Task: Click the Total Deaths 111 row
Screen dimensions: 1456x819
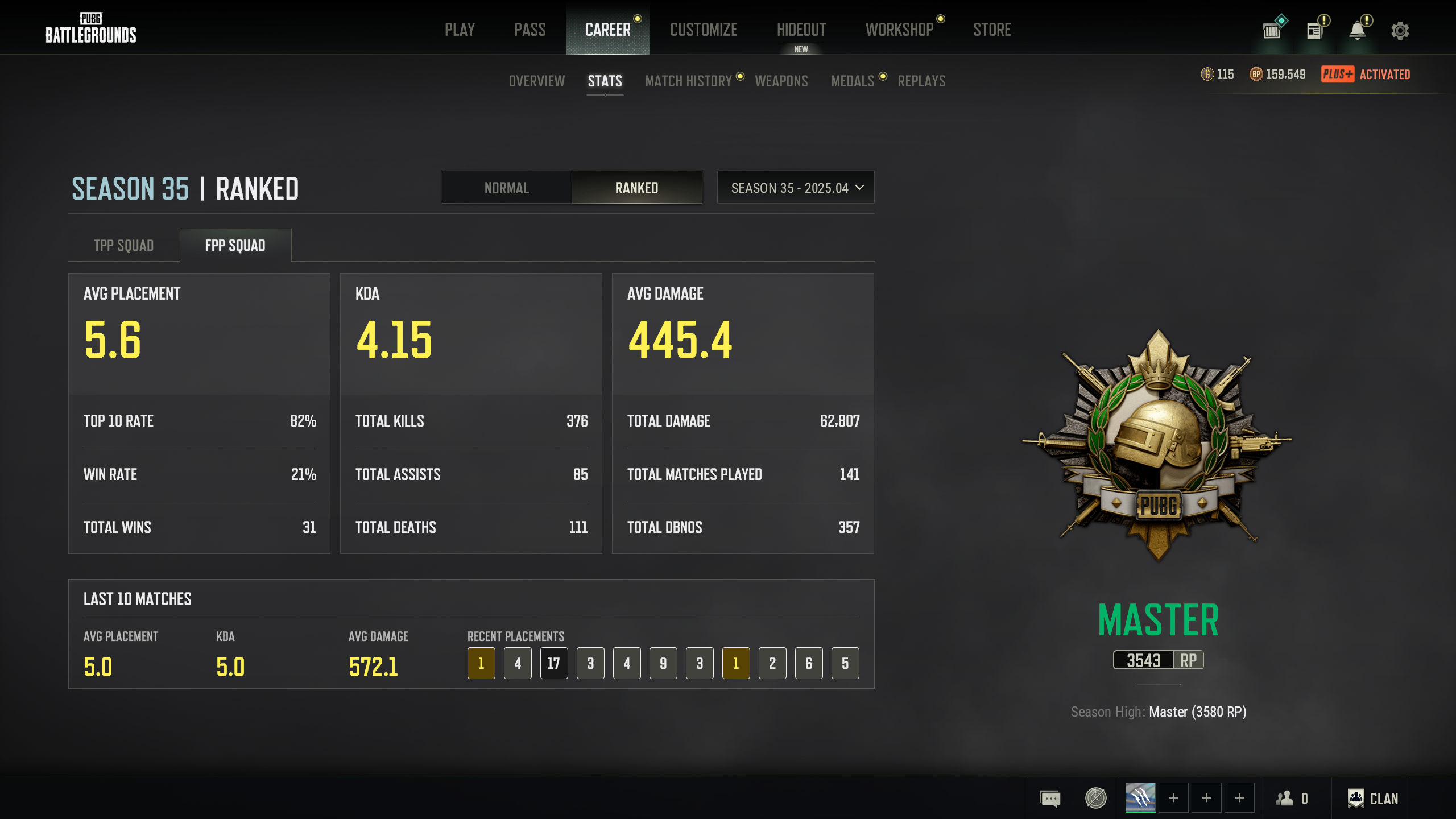Action: pos(471,527)
